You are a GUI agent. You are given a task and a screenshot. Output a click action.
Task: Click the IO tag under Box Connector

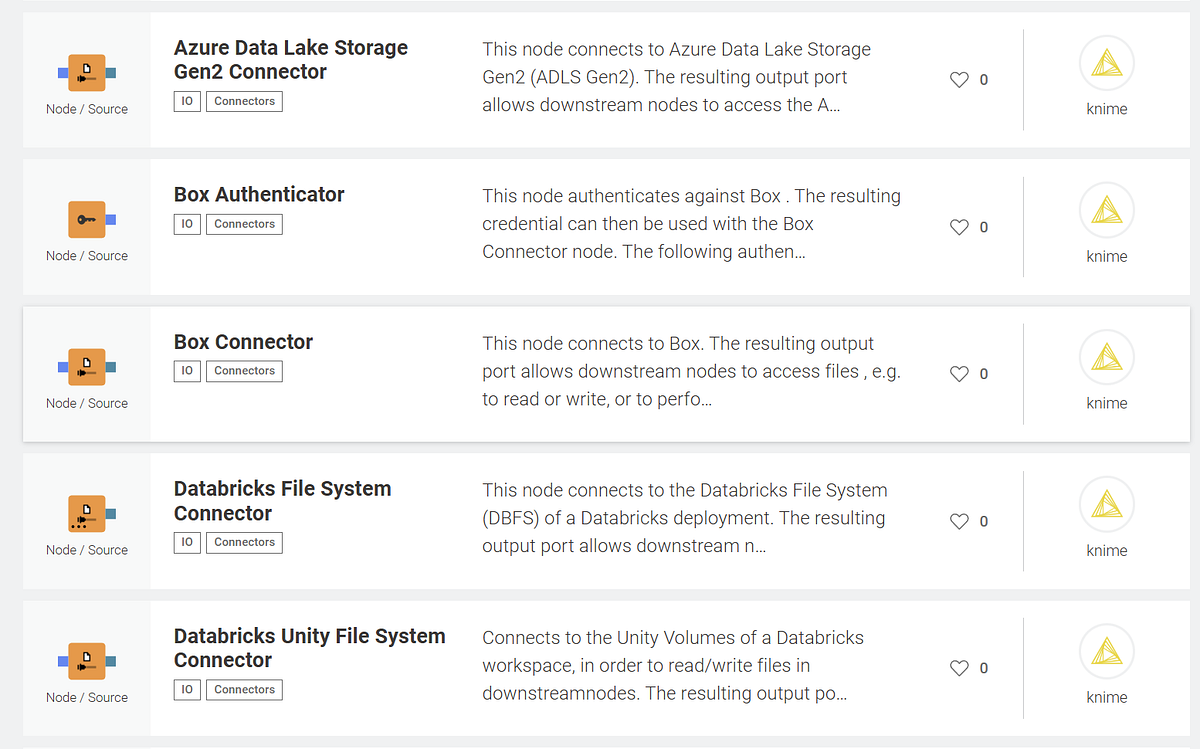coord(187,371)
